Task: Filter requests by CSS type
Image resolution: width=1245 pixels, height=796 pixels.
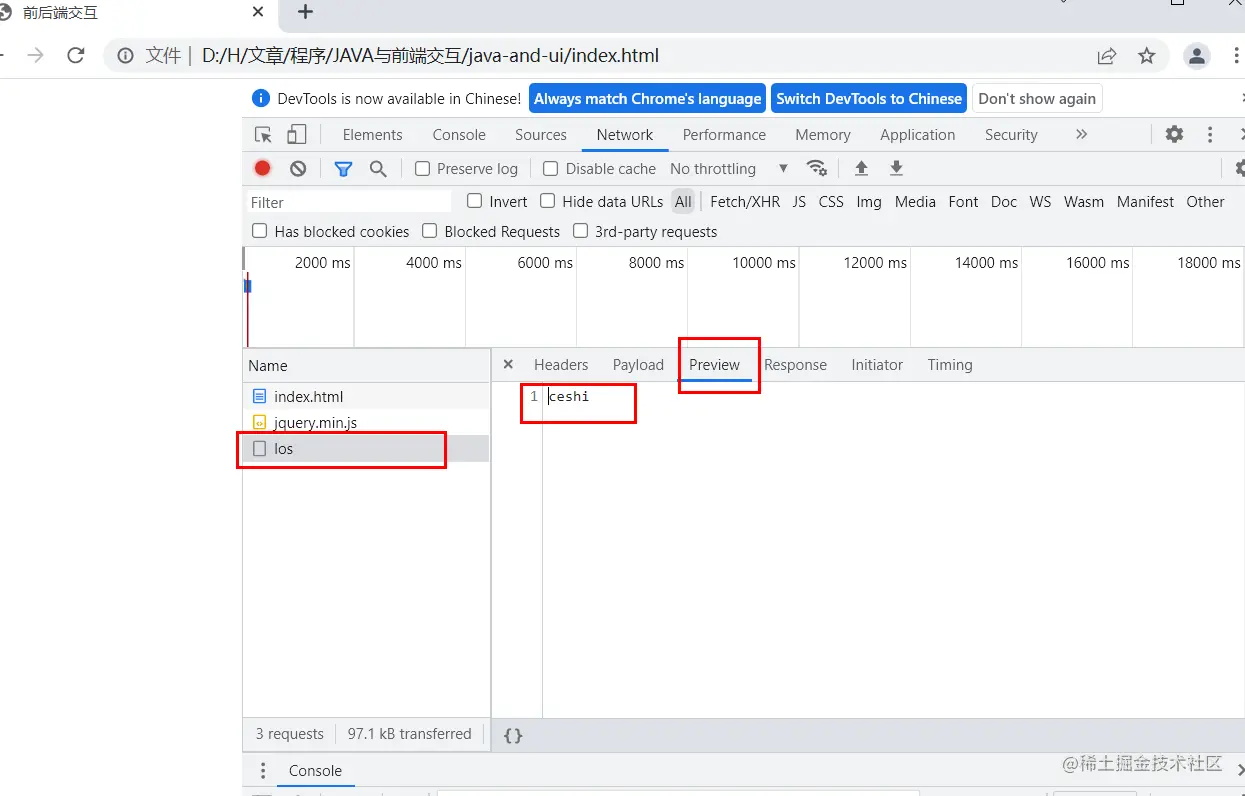Action: [831, 202]
